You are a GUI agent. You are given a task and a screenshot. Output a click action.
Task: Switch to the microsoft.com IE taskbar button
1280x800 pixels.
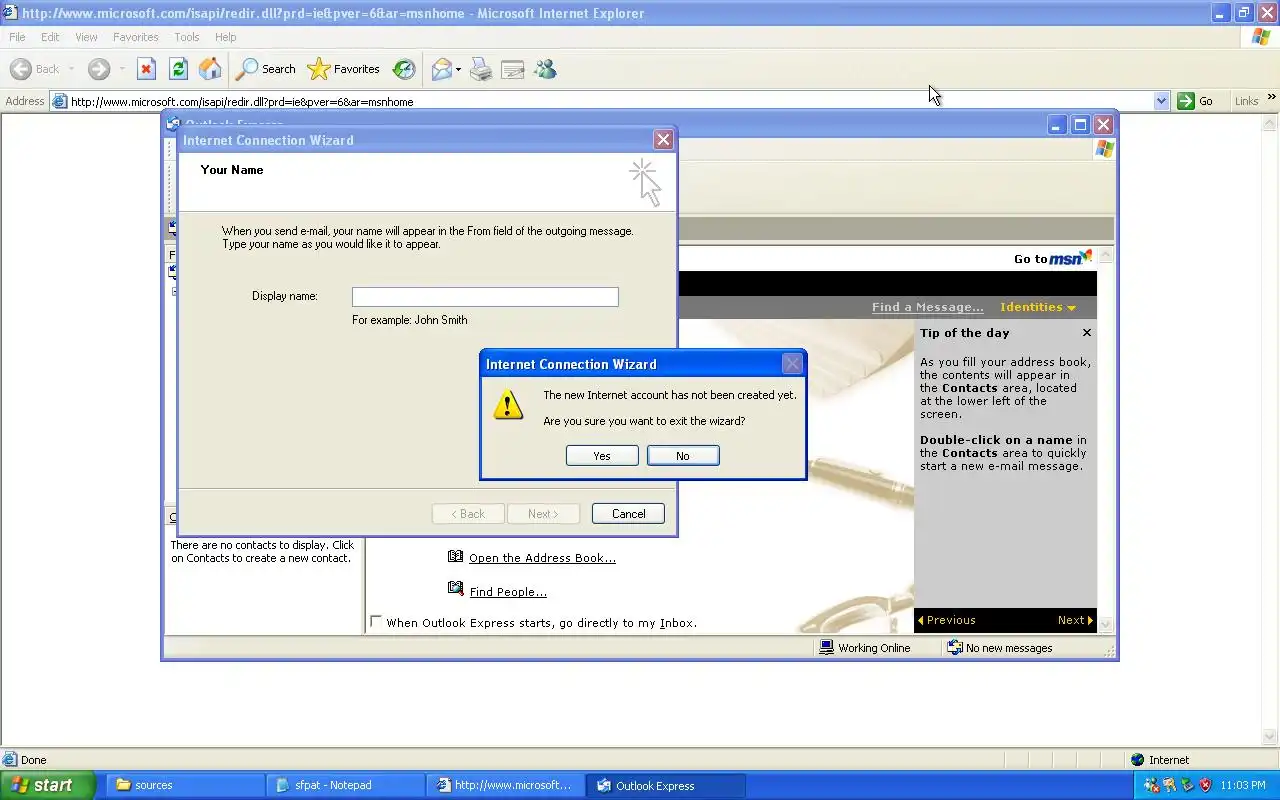pos(506,785)
